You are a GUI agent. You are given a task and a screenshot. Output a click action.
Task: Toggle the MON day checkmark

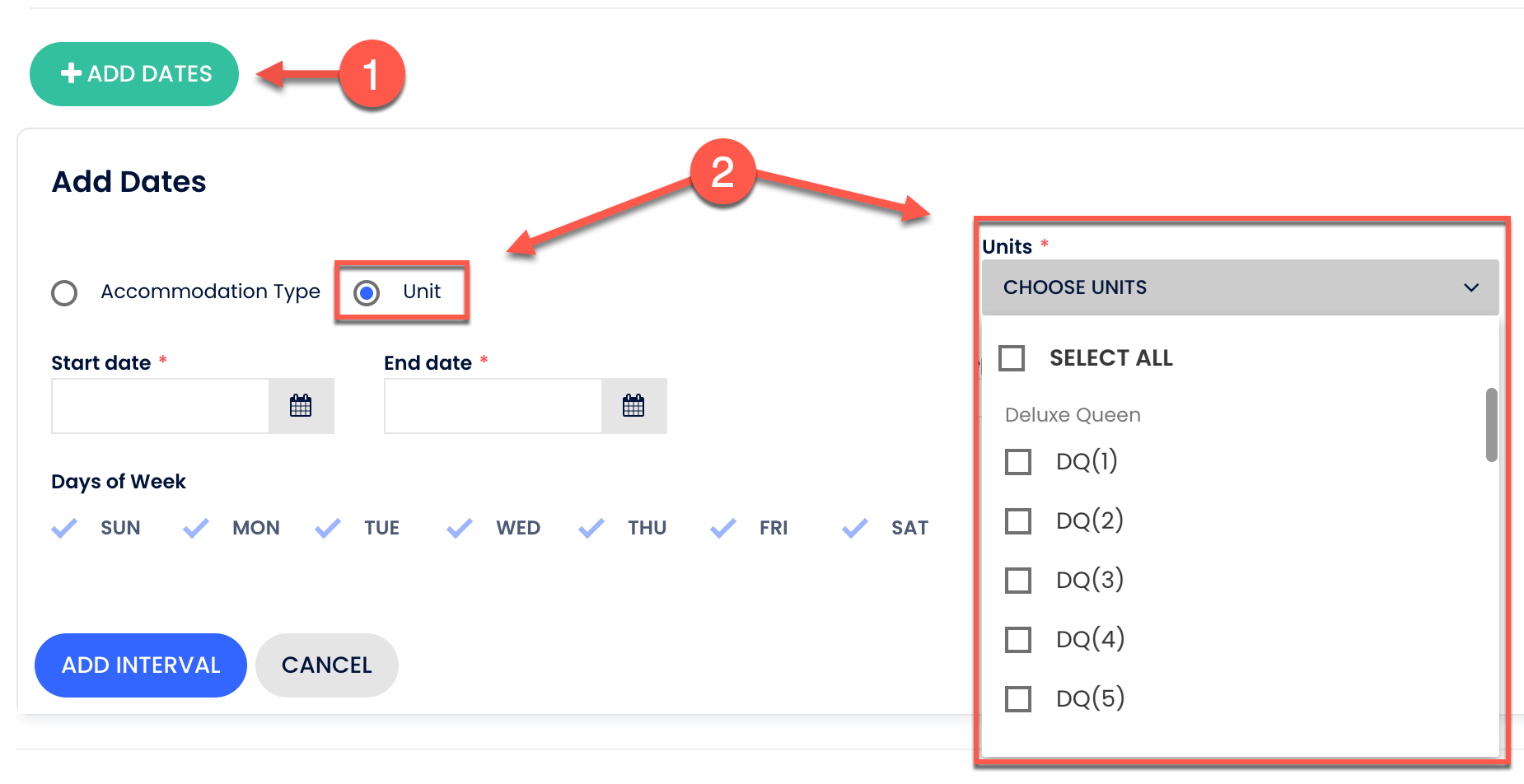196,528
